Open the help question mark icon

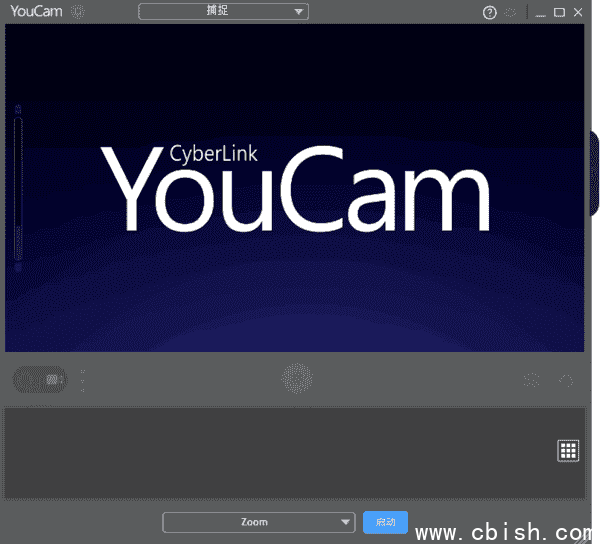pos(489,13)
